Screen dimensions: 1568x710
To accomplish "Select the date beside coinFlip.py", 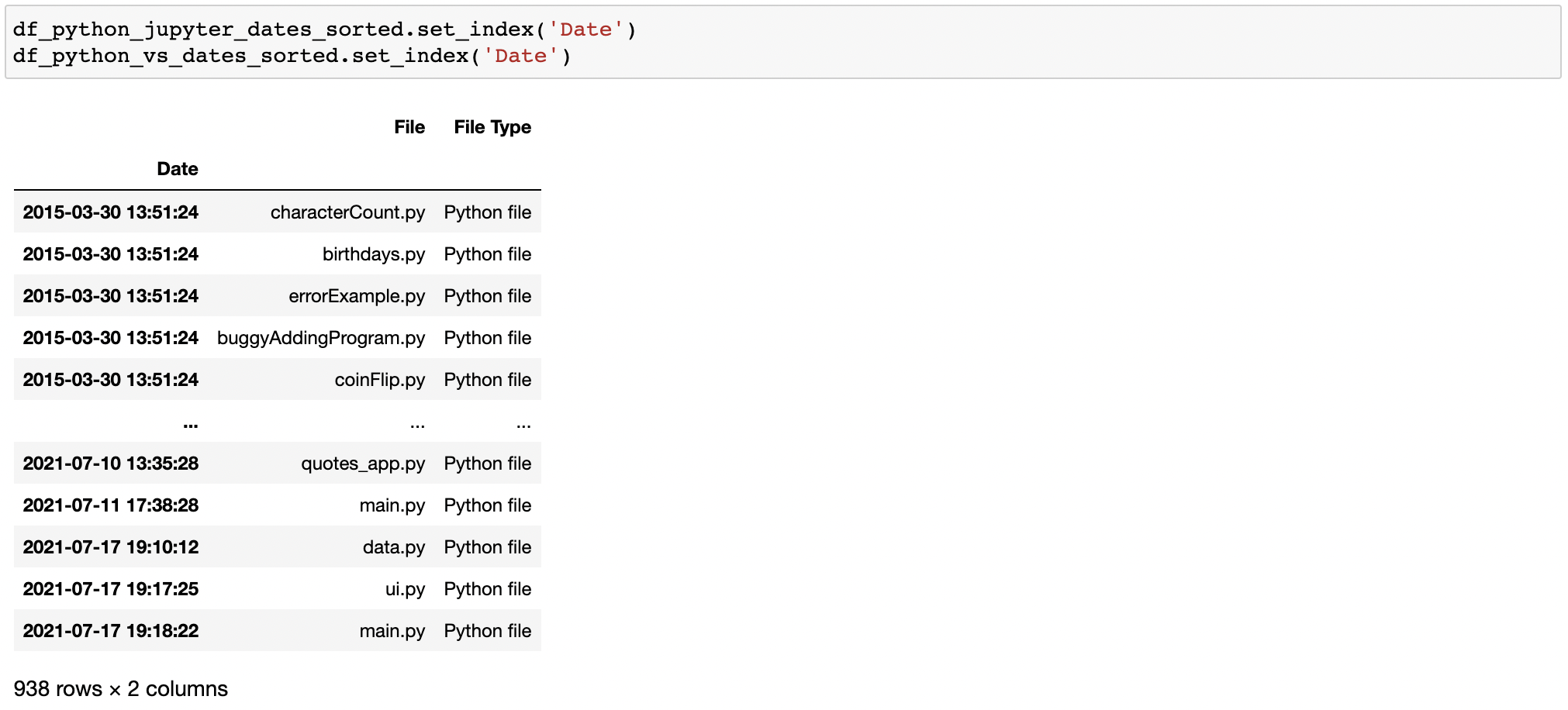I will [x=111, y=380].
